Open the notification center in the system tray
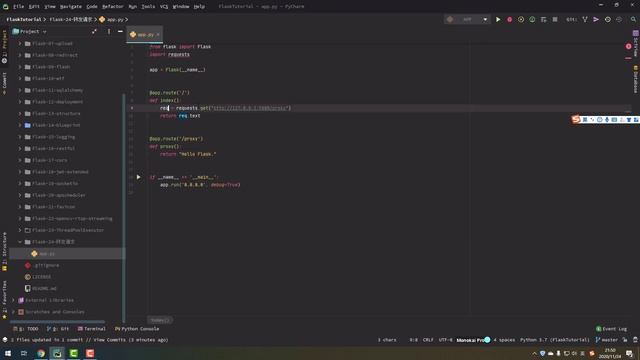 (x=629, y=353)
